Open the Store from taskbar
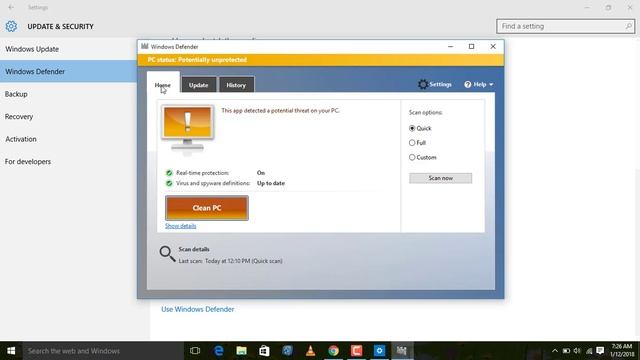 tap(264, 351)
